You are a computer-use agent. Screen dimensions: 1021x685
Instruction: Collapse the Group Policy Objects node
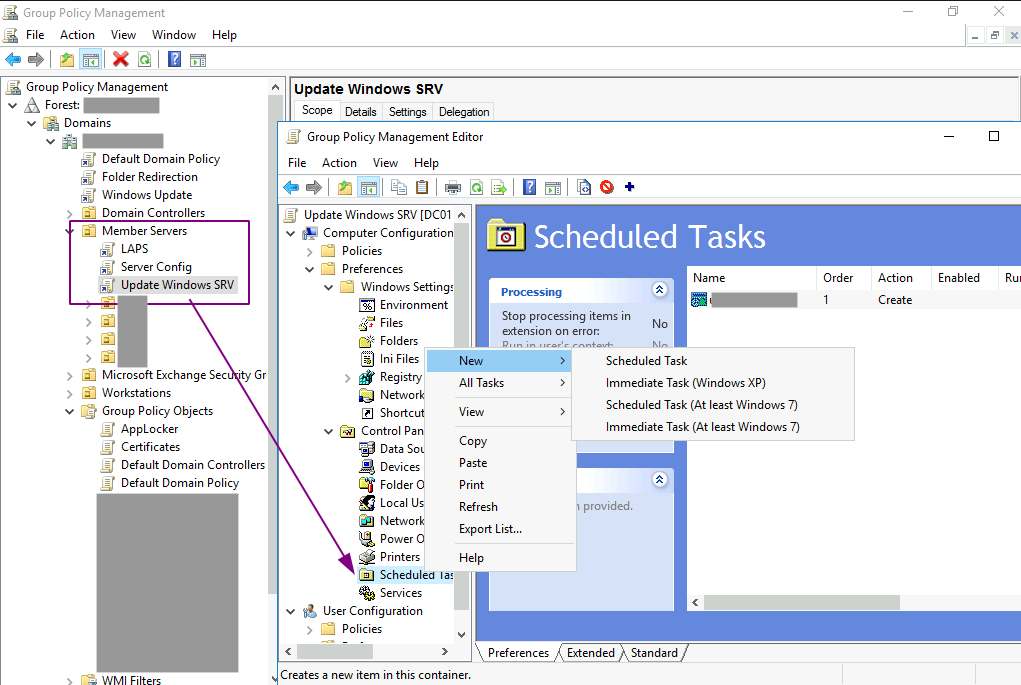[x=69, y=410]
